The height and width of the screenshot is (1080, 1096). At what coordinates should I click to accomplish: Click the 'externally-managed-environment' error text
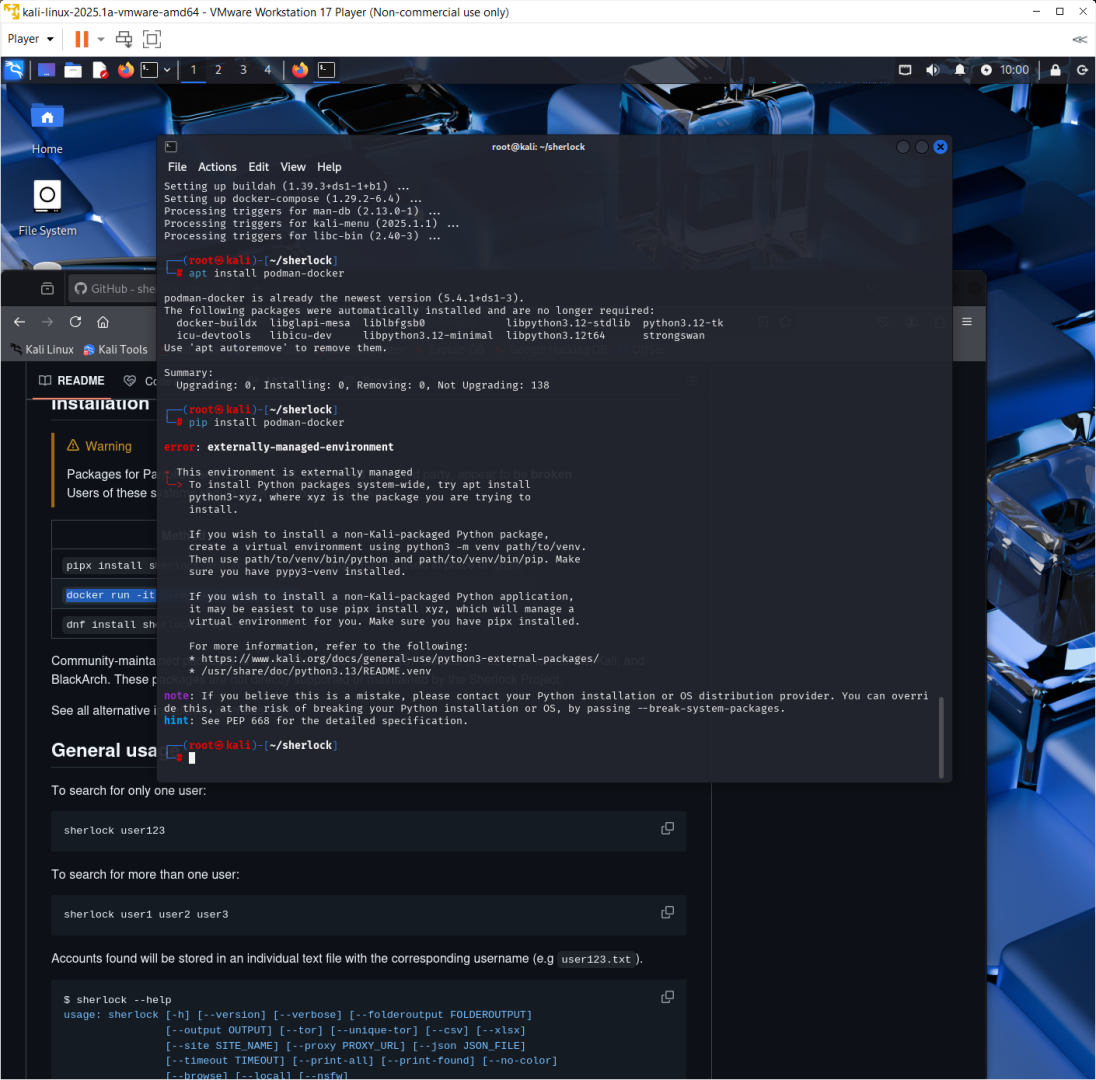[300, 447]
